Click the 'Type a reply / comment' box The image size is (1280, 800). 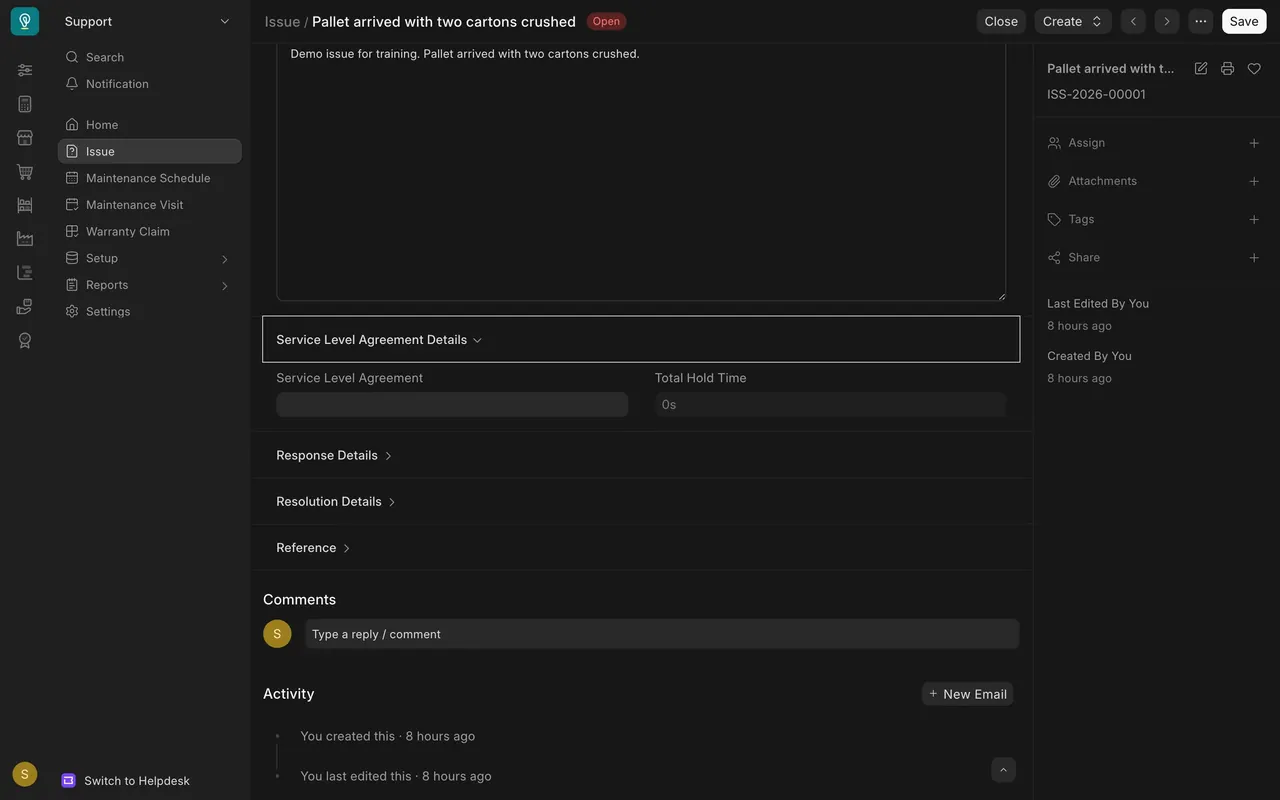click(662, 634)
